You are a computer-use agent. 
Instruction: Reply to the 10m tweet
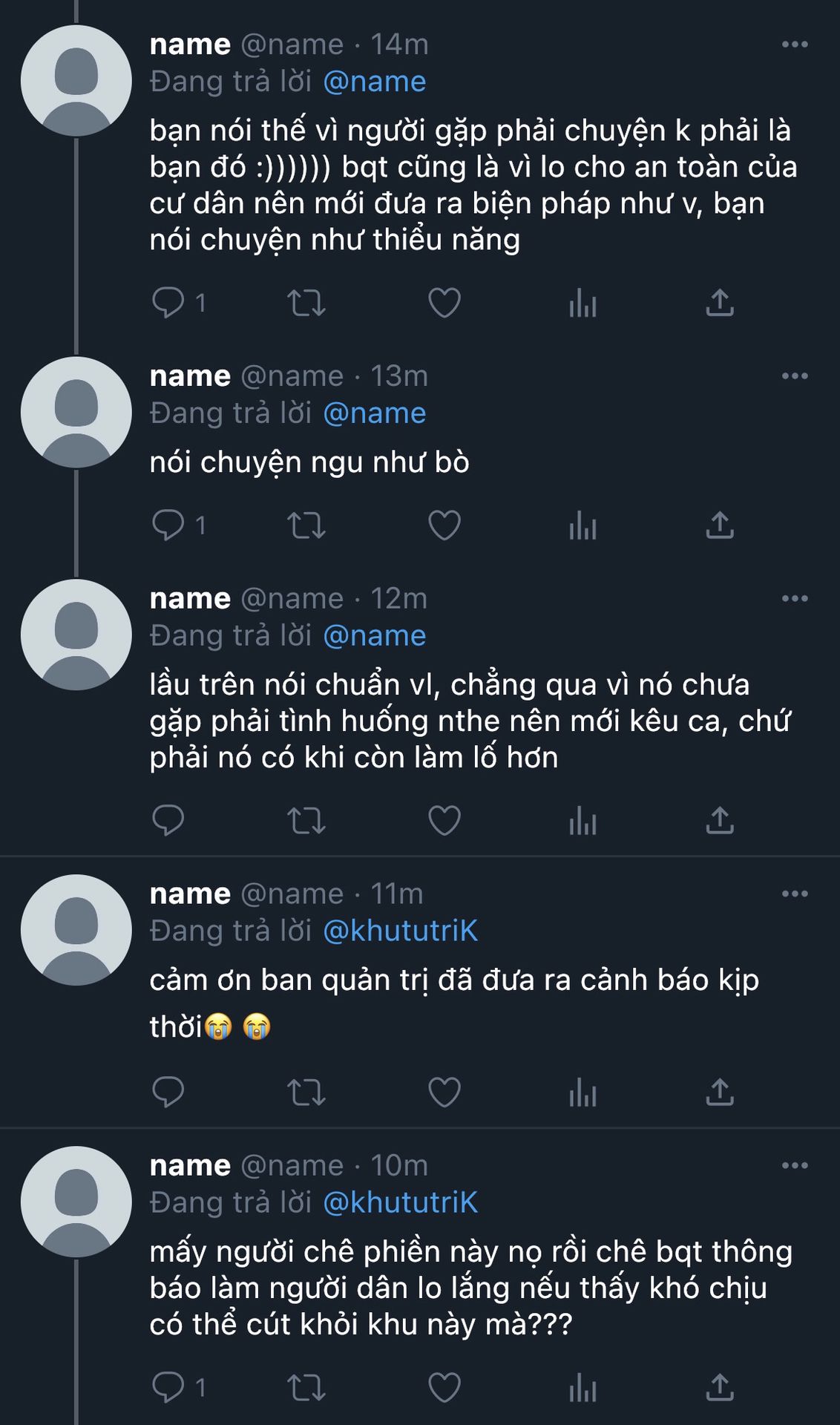pyautogui.click(x=168, y=1388)
